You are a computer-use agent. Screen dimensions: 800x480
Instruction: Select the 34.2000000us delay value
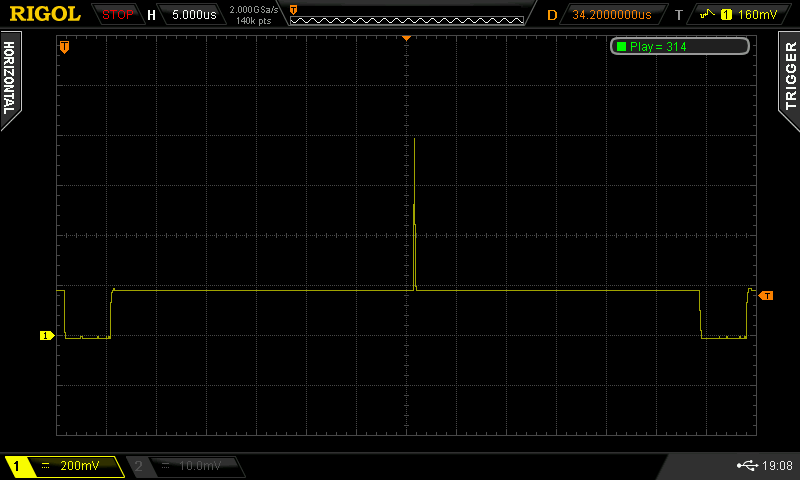(x=611, y=15)
